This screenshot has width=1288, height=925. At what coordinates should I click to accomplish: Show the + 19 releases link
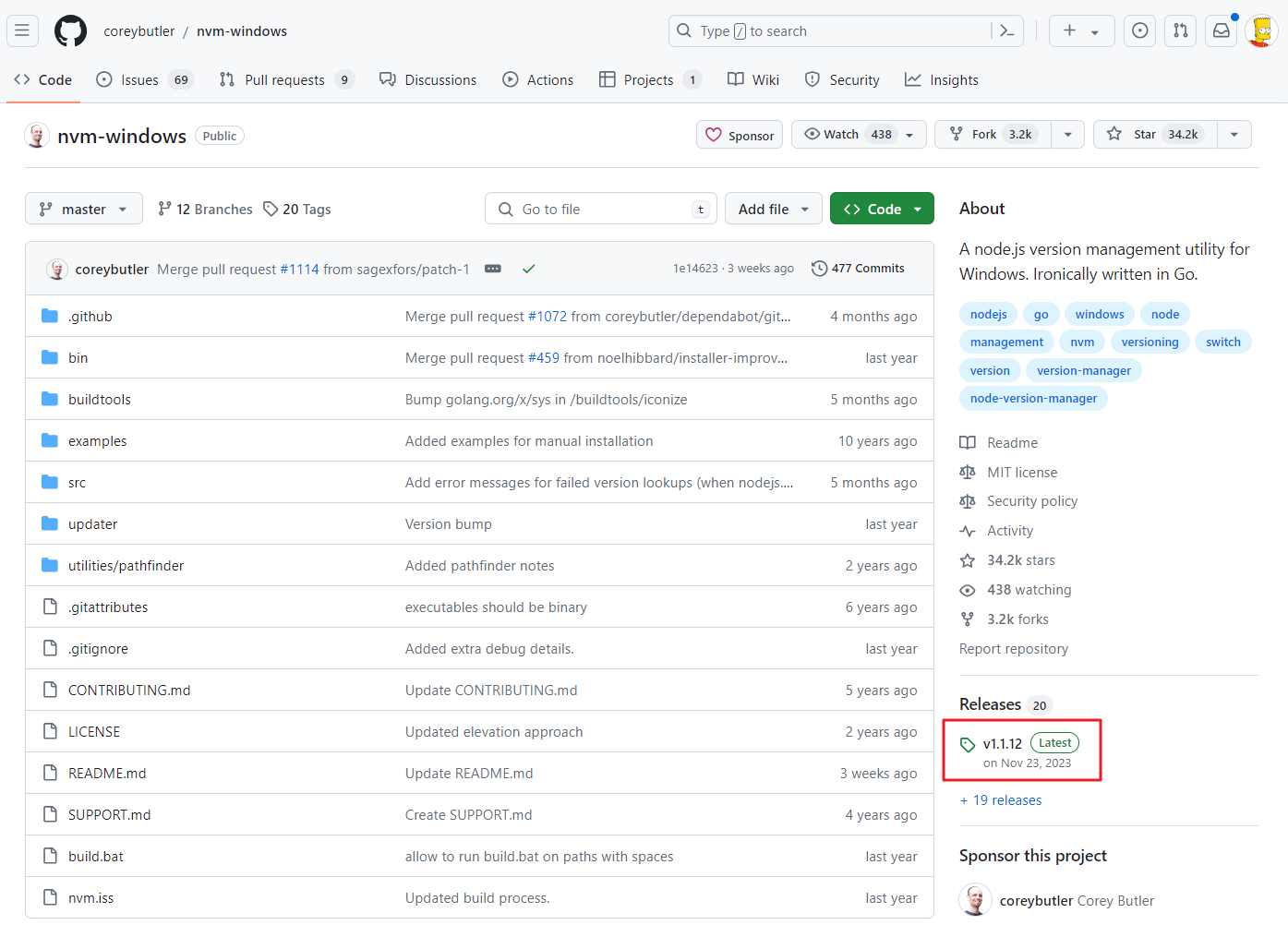coord(1001,800)
